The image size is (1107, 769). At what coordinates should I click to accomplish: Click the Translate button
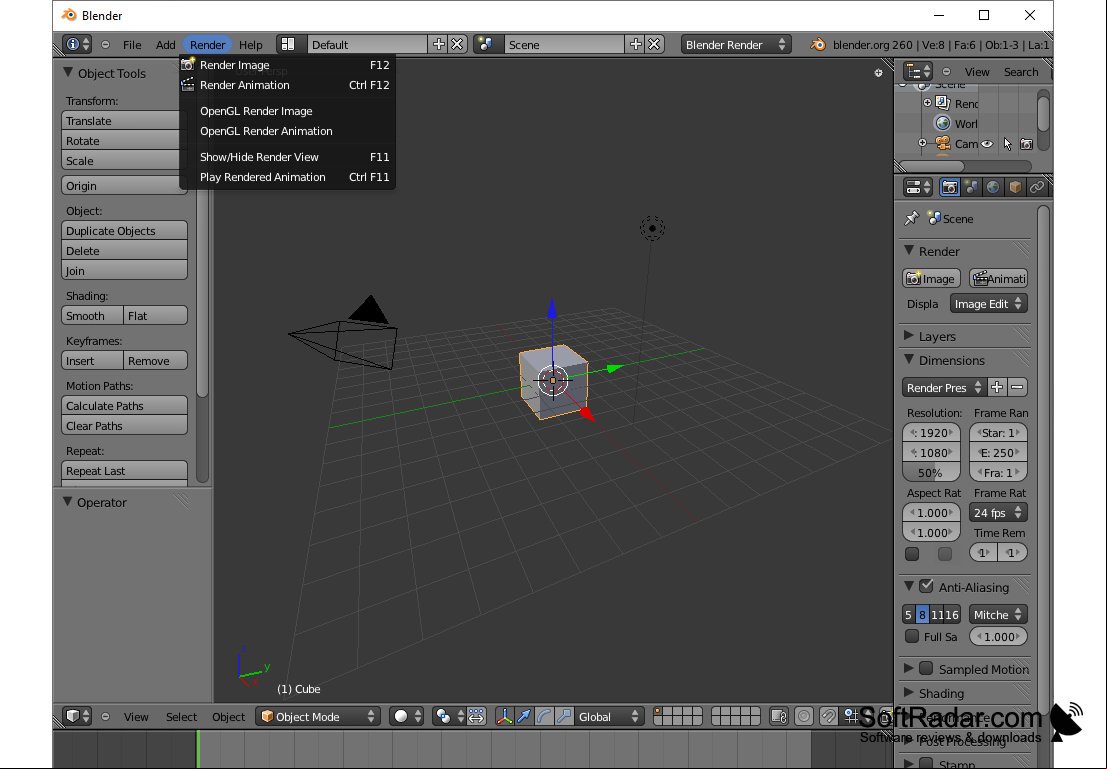(124, 121)
